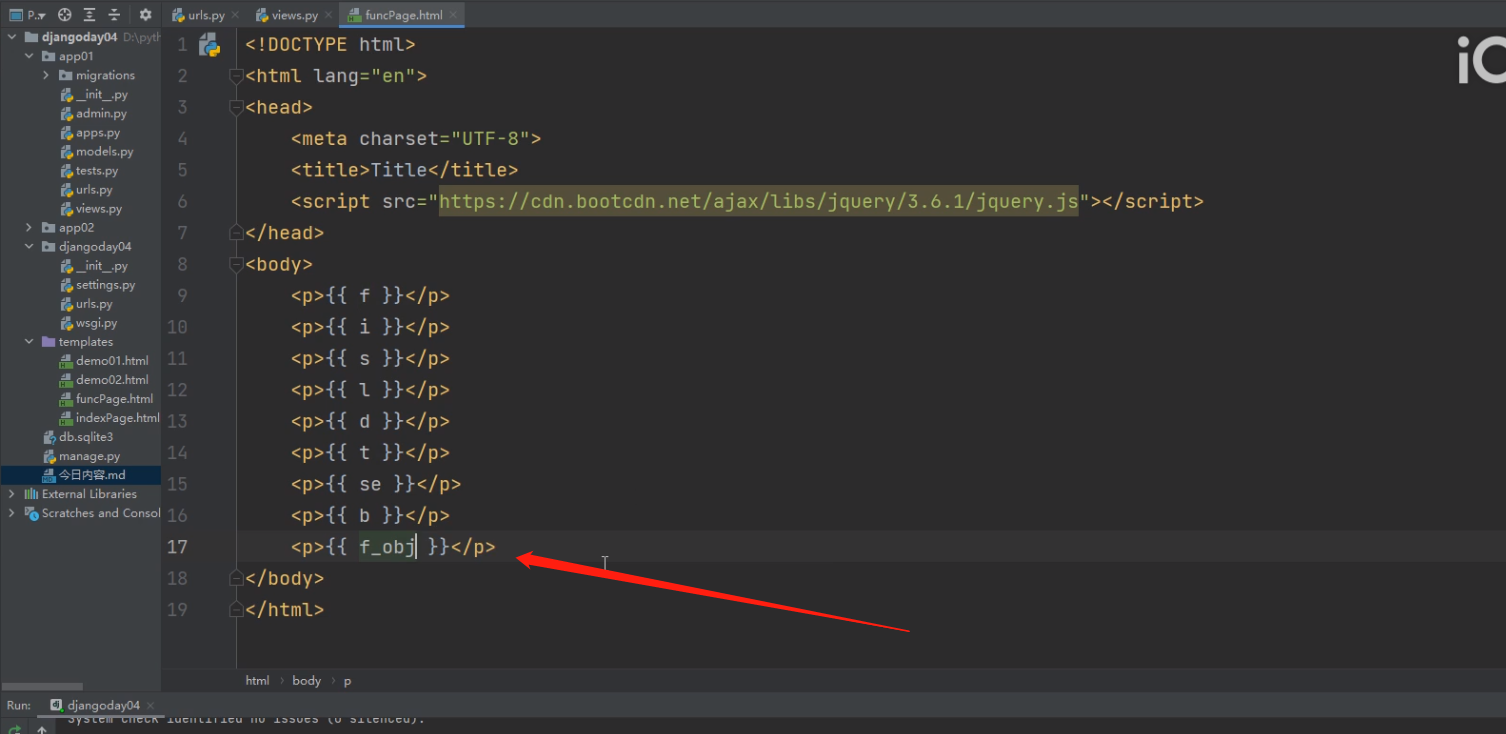Click the Collapse All icon in Project toolbar

114,15
